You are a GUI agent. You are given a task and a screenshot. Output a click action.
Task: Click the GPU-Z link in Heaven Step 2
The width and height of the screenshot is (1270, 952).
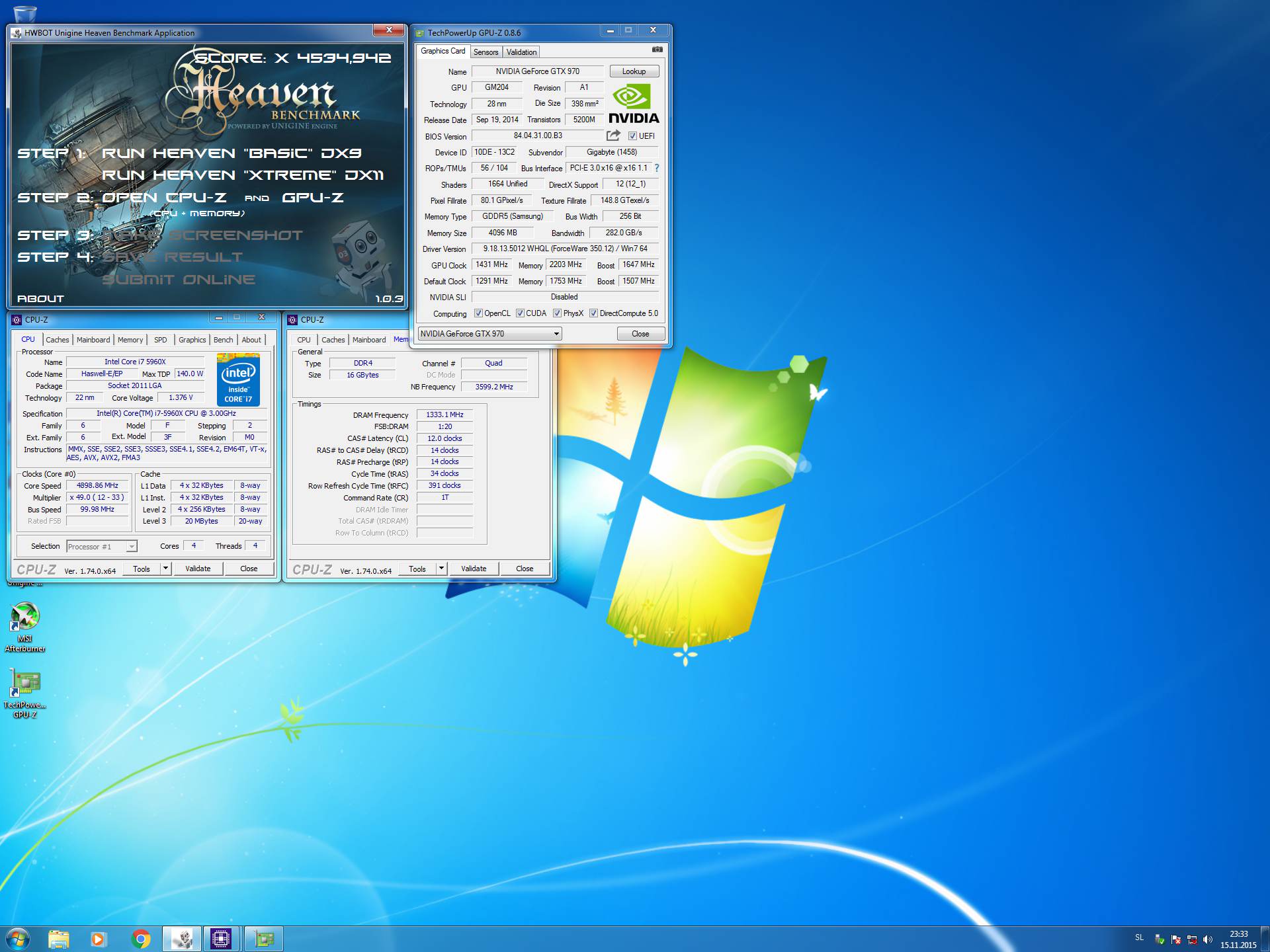[x=312, y=198]
